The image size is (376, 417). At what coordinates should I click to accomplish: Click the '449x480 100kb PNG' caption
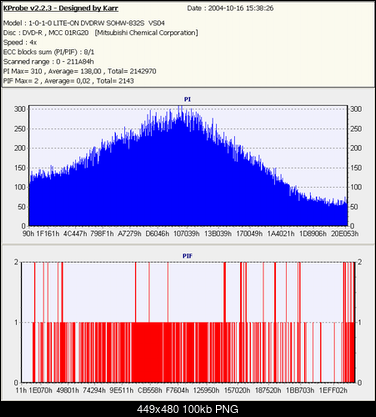coord(188,409)
